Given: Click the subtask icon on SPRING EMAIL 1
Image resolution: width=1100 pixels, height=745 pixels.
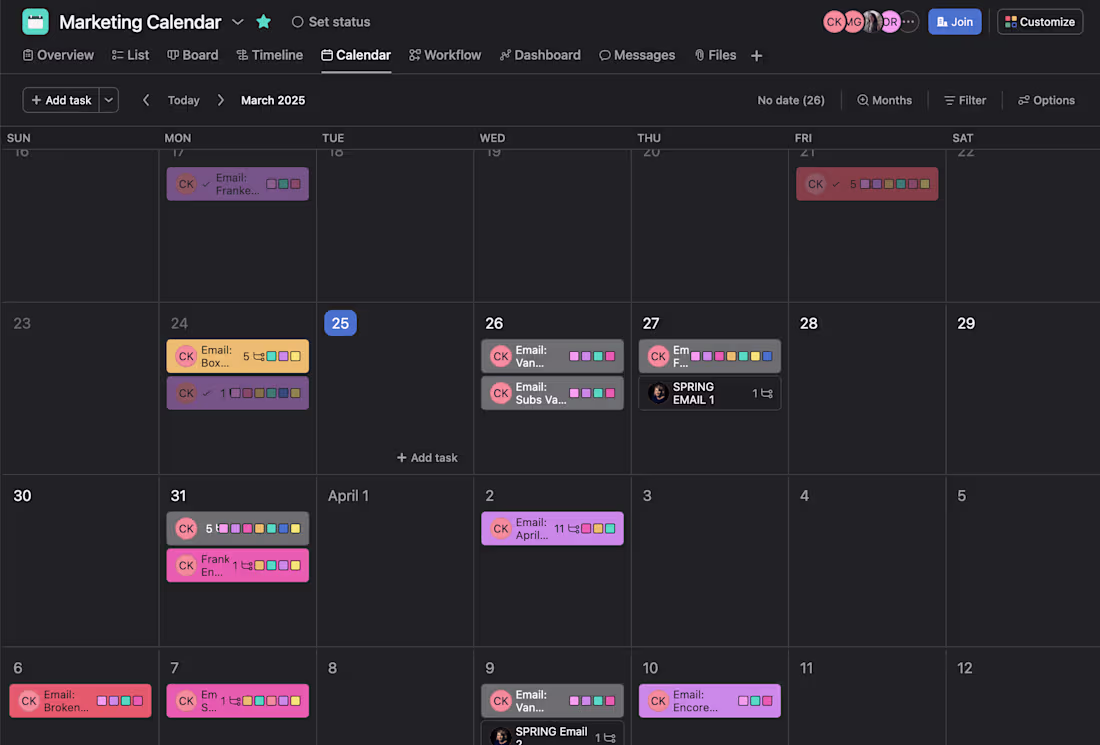Looking at the screenshot, I should pyautogui.click(x=767, y=394).
